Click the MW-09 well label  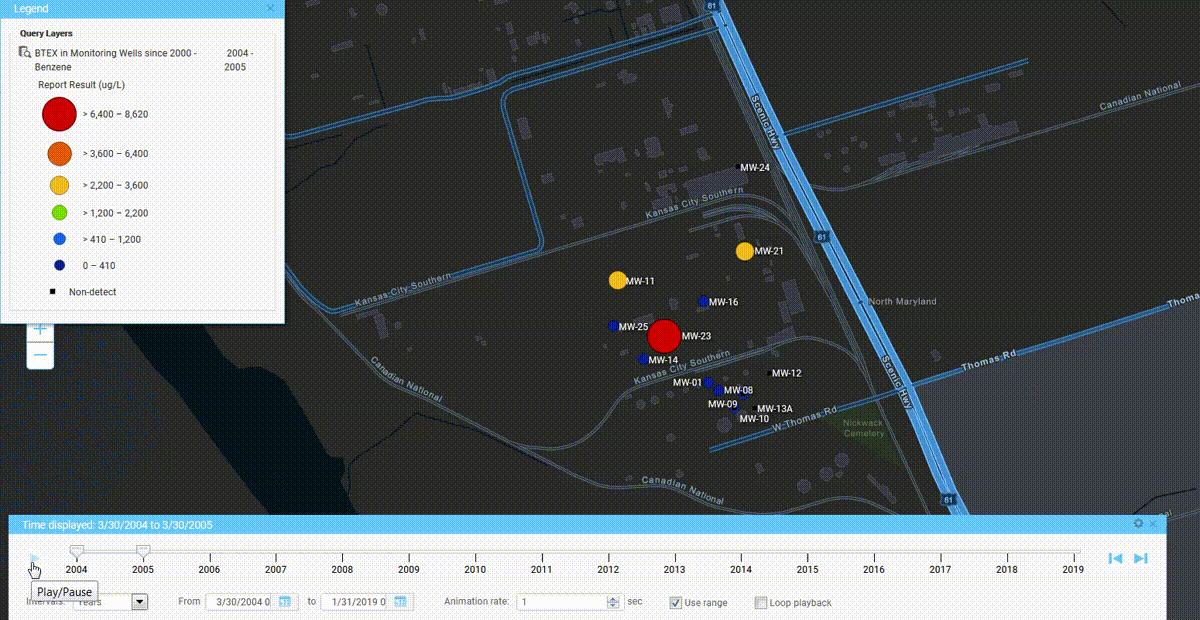723,404
